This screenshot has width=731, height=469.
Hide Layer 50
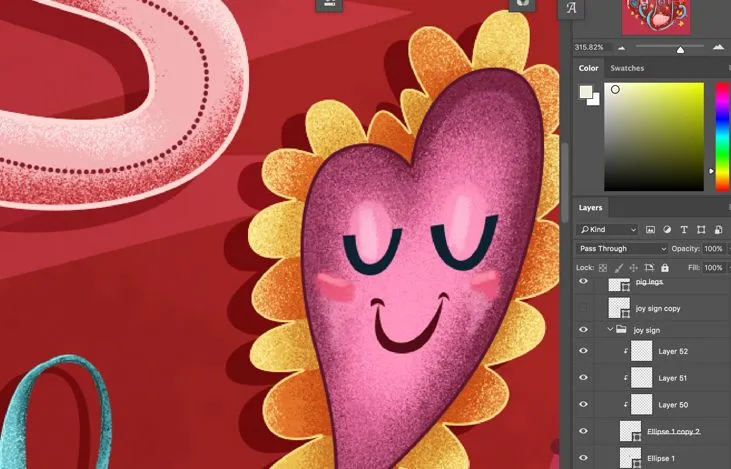tap(583, 404)
